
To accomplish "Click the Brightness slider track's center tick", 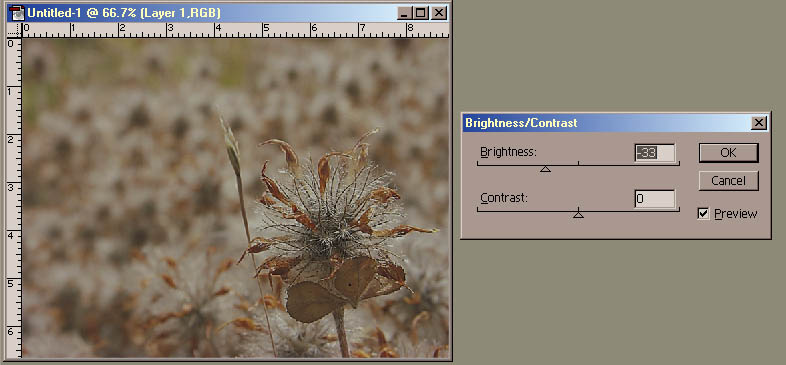I will (578, 163).
